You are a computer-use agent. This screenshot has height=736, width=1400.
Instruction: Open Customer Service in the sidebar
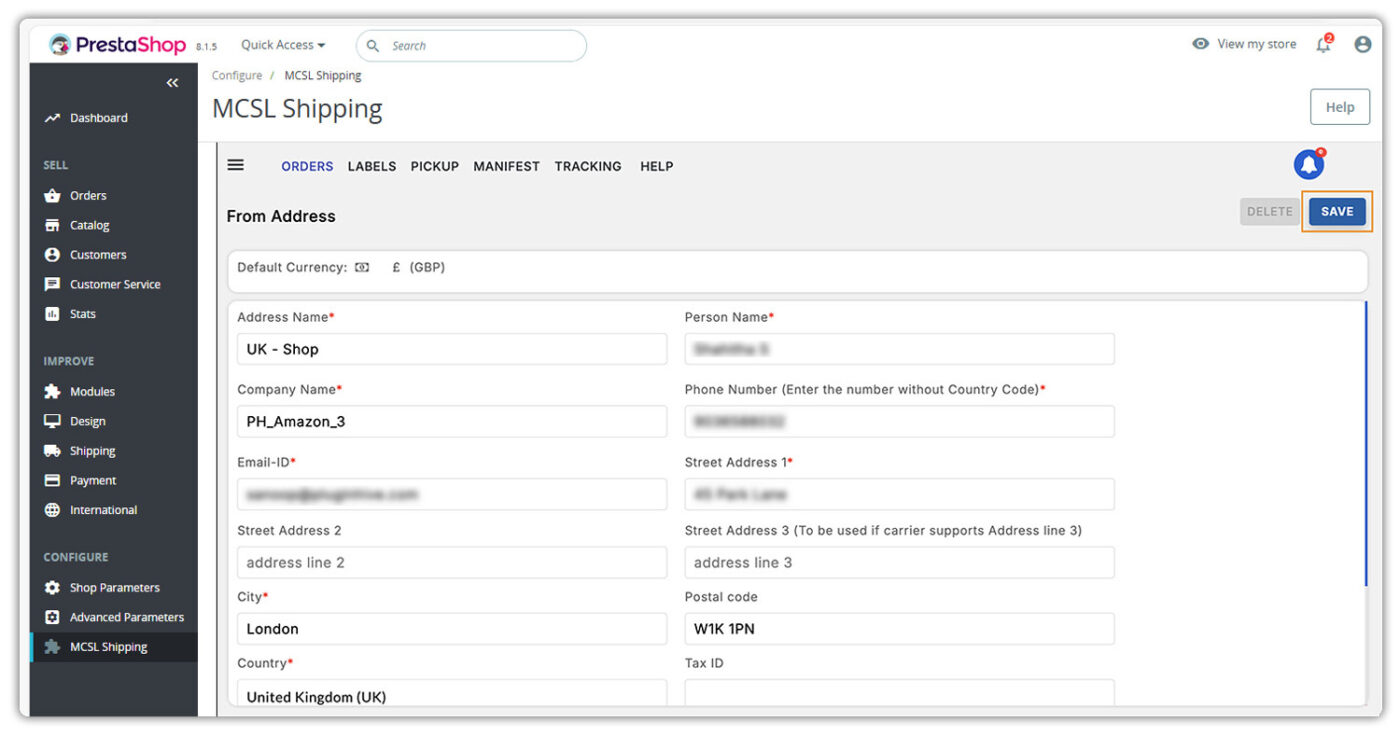tap(113, 284)
